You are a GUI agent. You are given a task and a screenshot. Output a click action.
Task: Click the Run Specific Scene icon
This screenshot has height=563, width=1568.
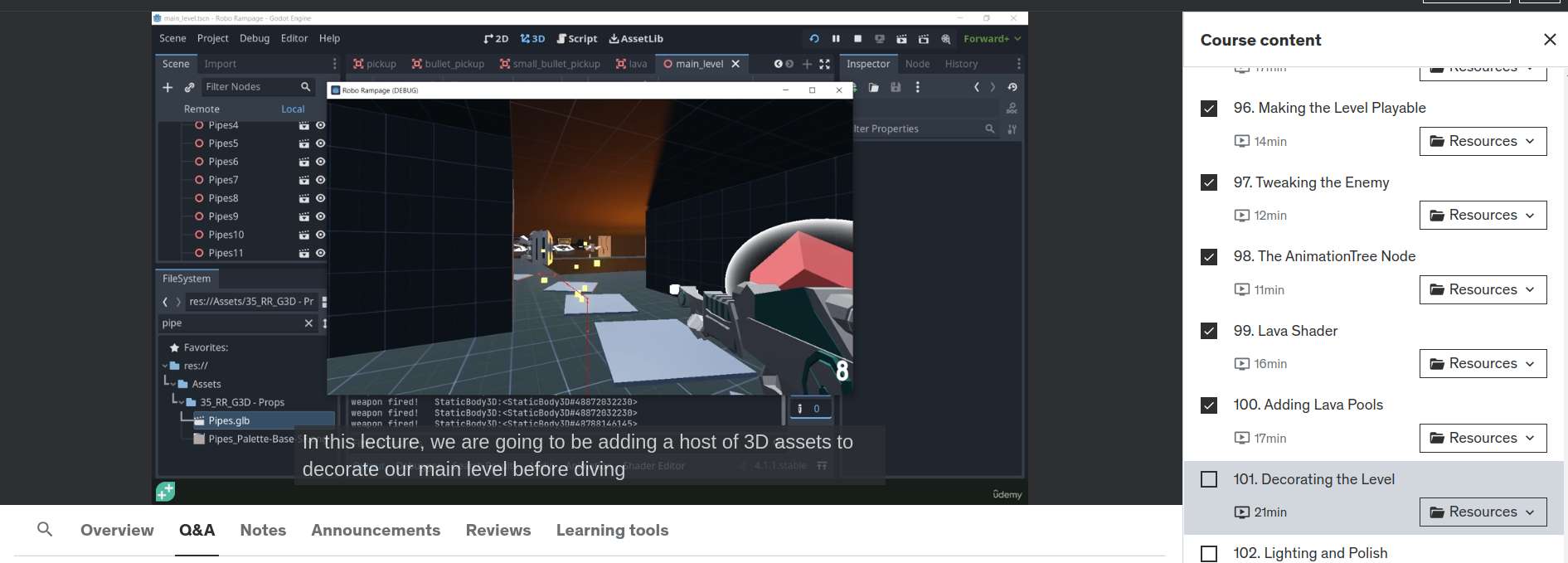tap(923, 39)
